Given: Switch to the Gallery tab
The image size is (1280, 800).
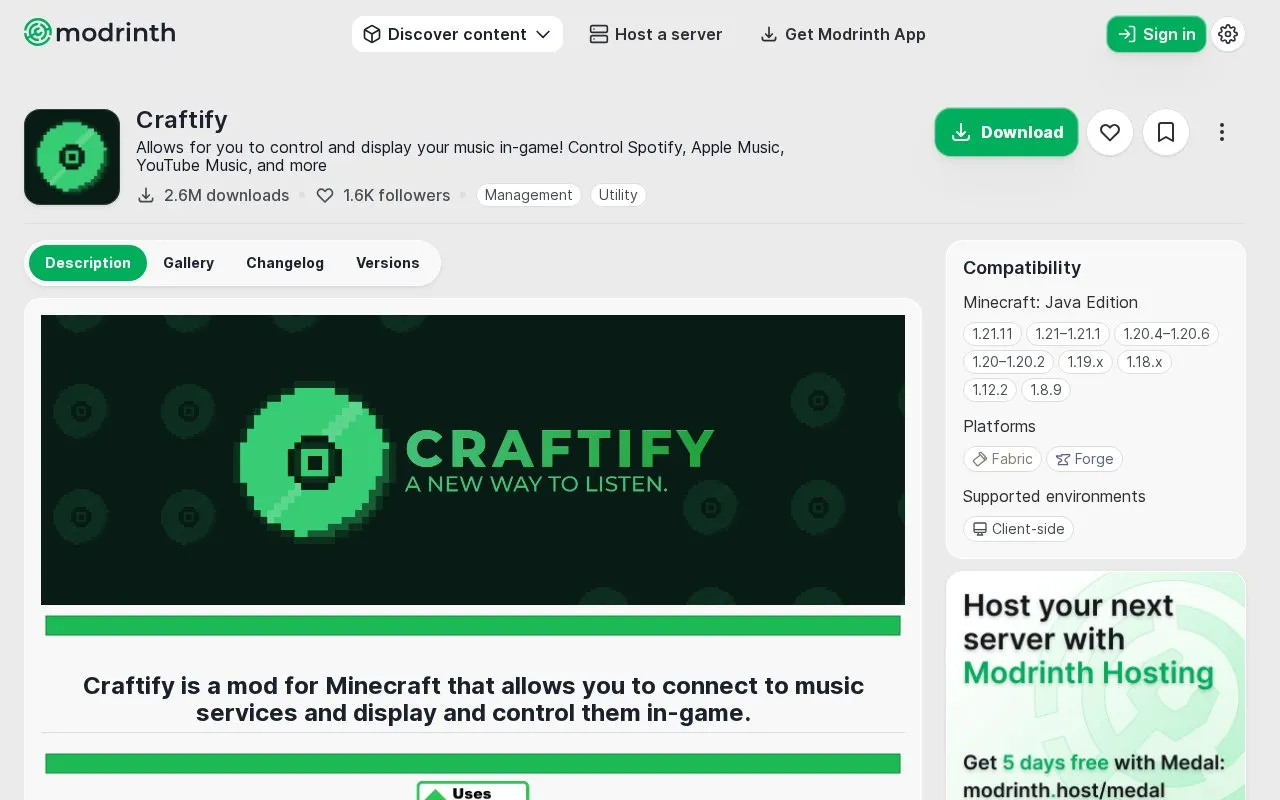Looking at the screenshot, I should [188, 263].
